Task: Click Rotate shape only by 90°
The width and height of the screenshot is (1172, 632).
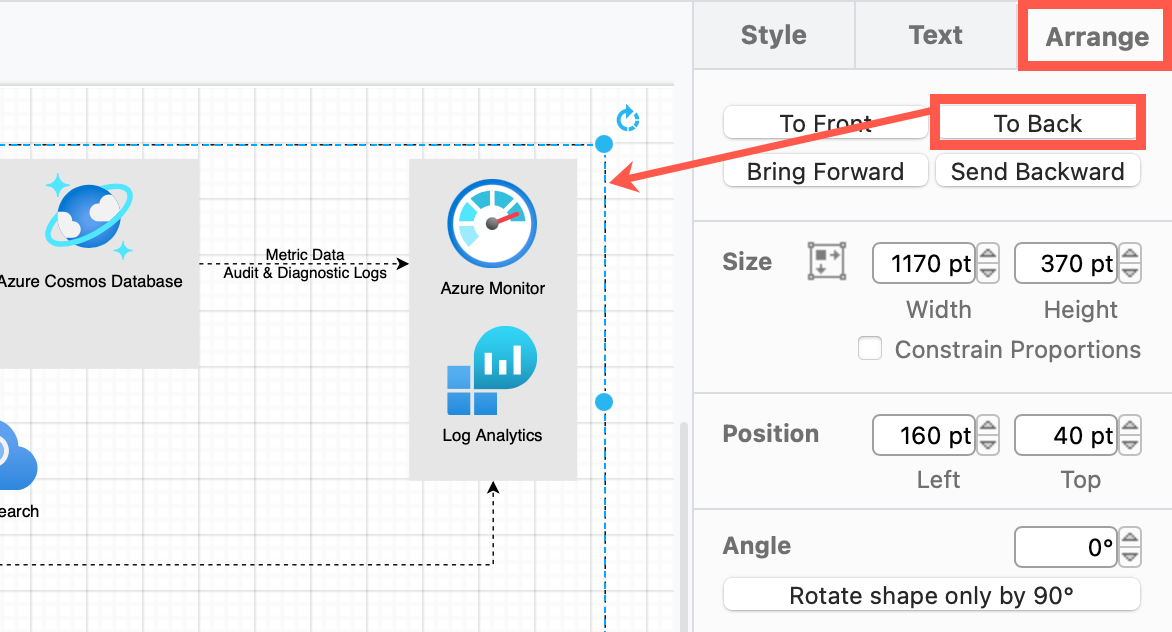Action: (x=931, y=595)
